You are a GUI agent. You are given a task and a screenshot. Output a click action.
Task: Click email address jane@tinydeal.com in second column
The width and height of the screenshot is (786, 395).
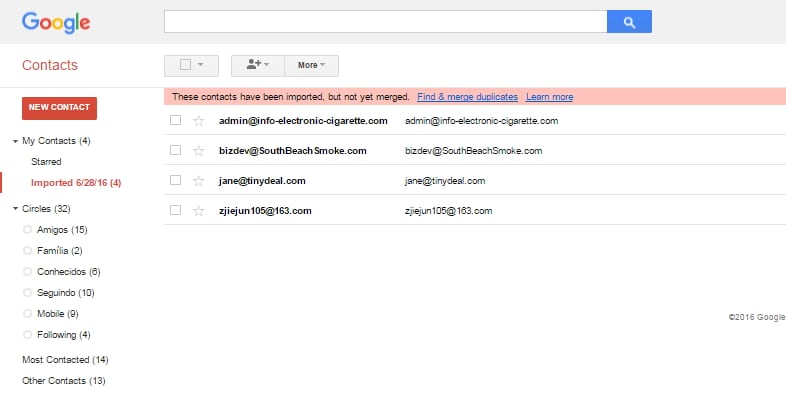445,181
